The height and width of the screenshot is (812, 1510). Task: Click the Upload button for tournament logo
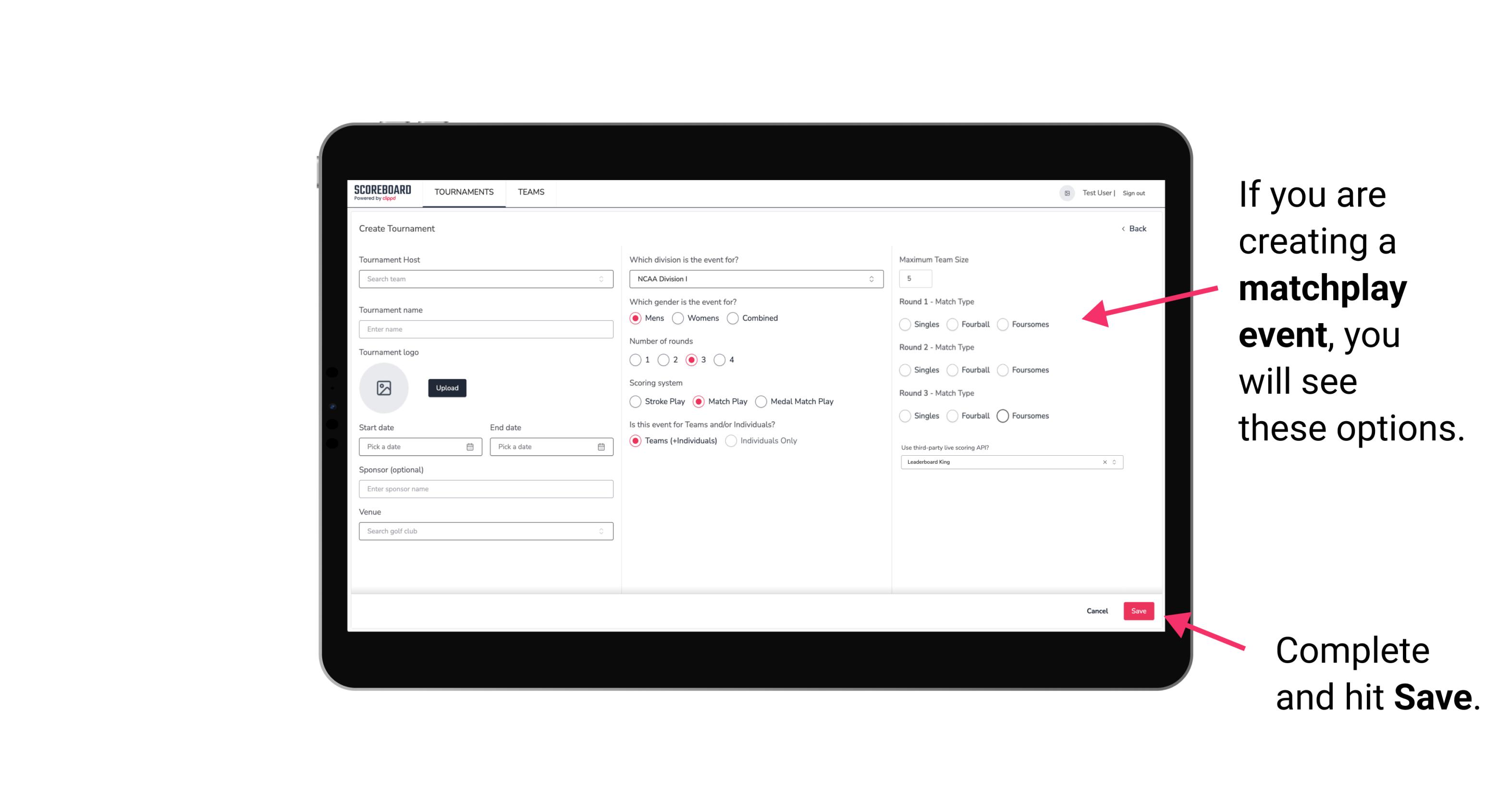coord(447,388)
